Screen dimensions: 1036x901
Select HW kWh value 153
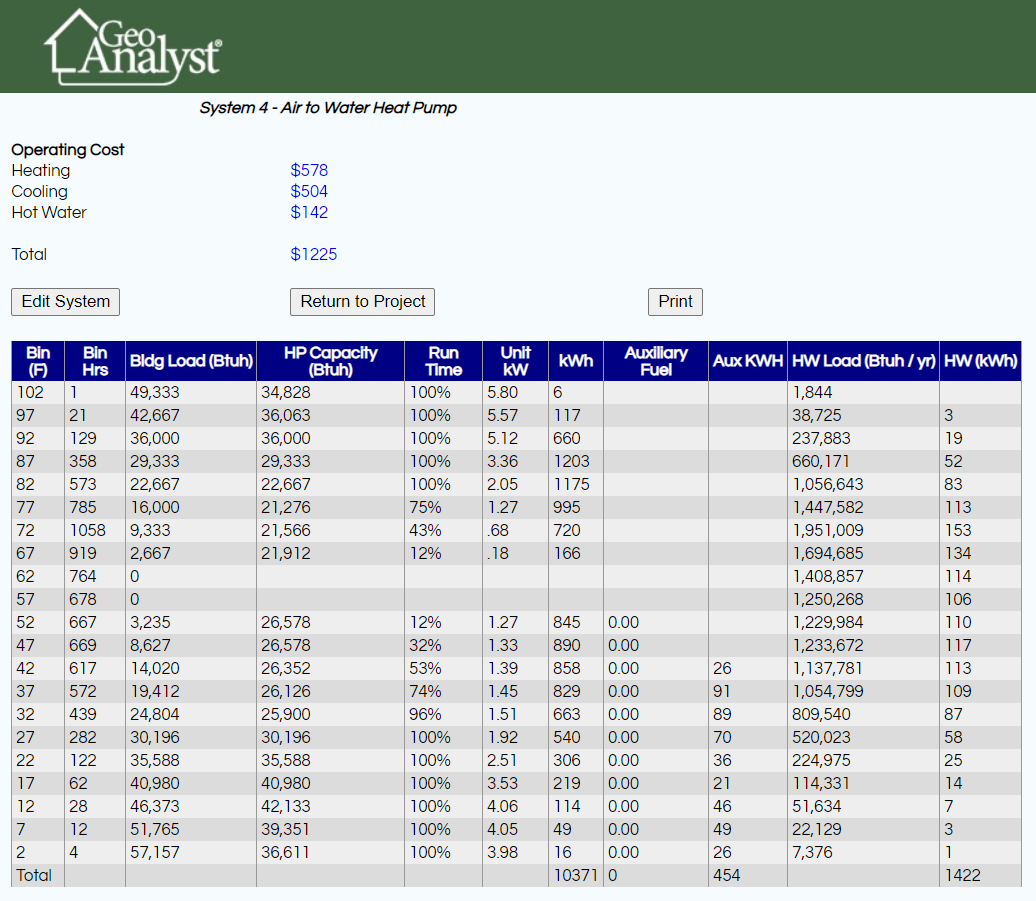click(958, 530)
